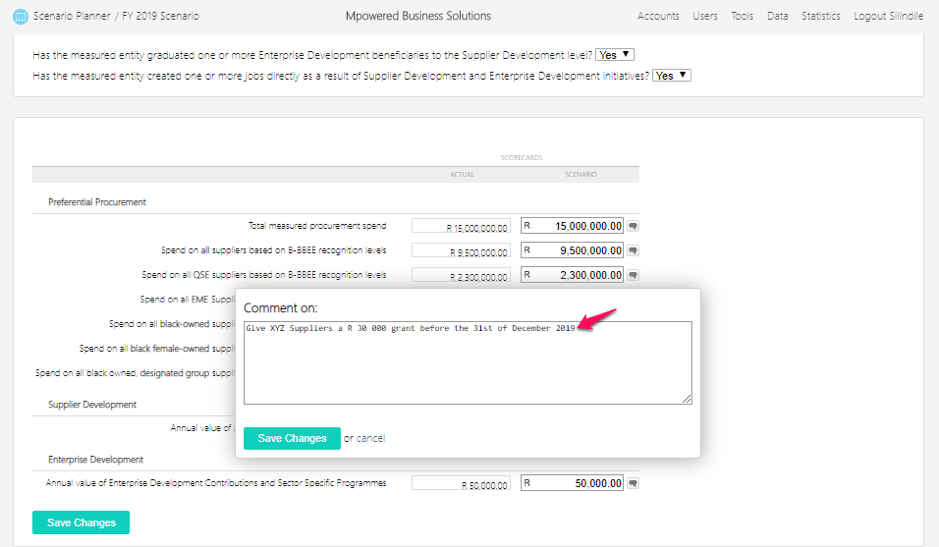939x547 pixels.
Task: Click 'Spend on all black-owned' row label
Action: coord(172,324)
